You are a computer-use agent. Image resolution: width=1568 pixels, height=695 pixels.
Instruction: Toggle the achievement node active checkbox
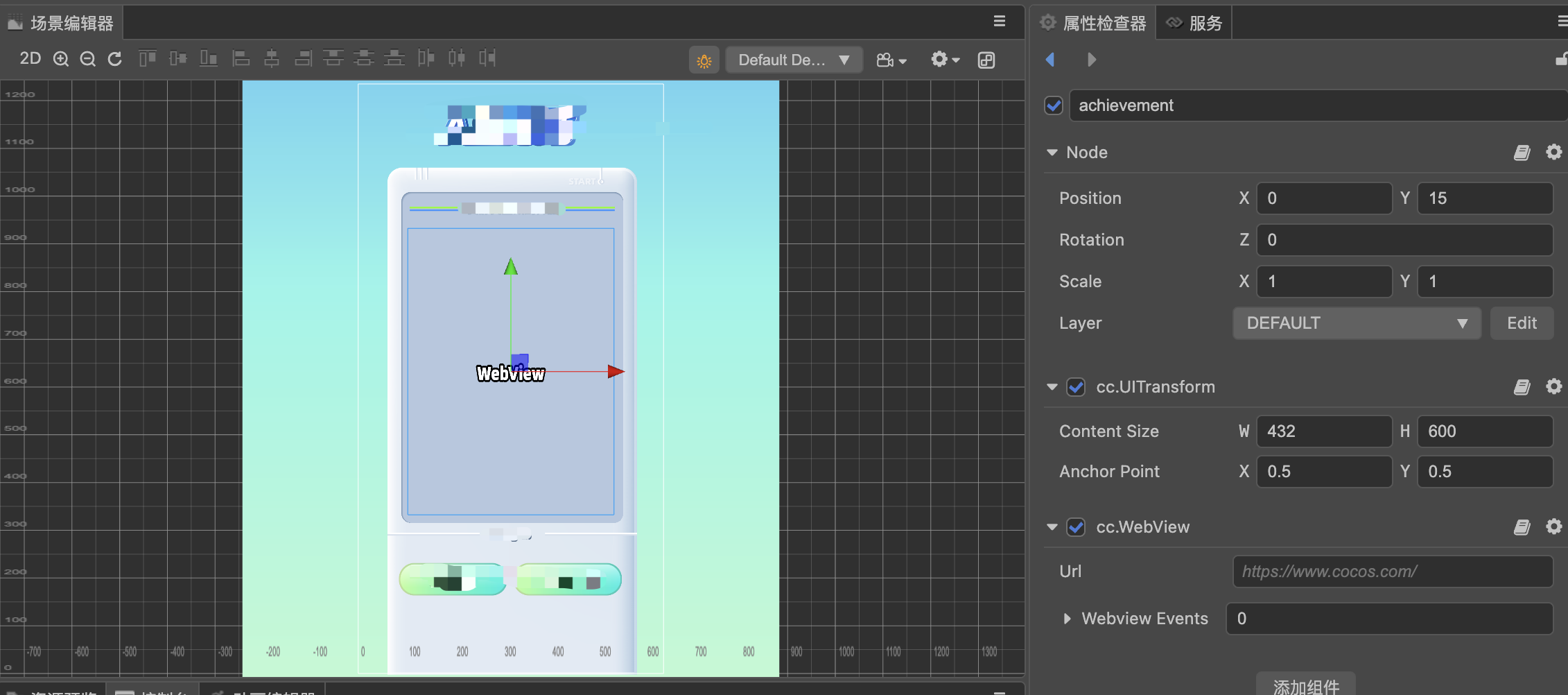(1054, 105)
